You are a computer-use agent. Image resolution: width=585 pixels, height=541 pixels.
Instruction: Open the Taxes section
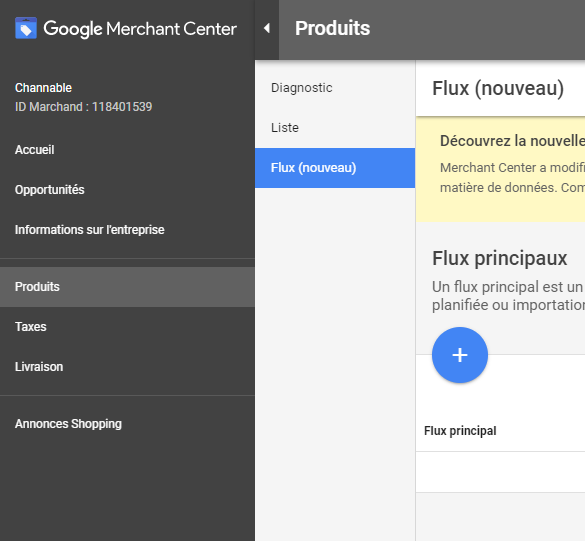[31, 326]
